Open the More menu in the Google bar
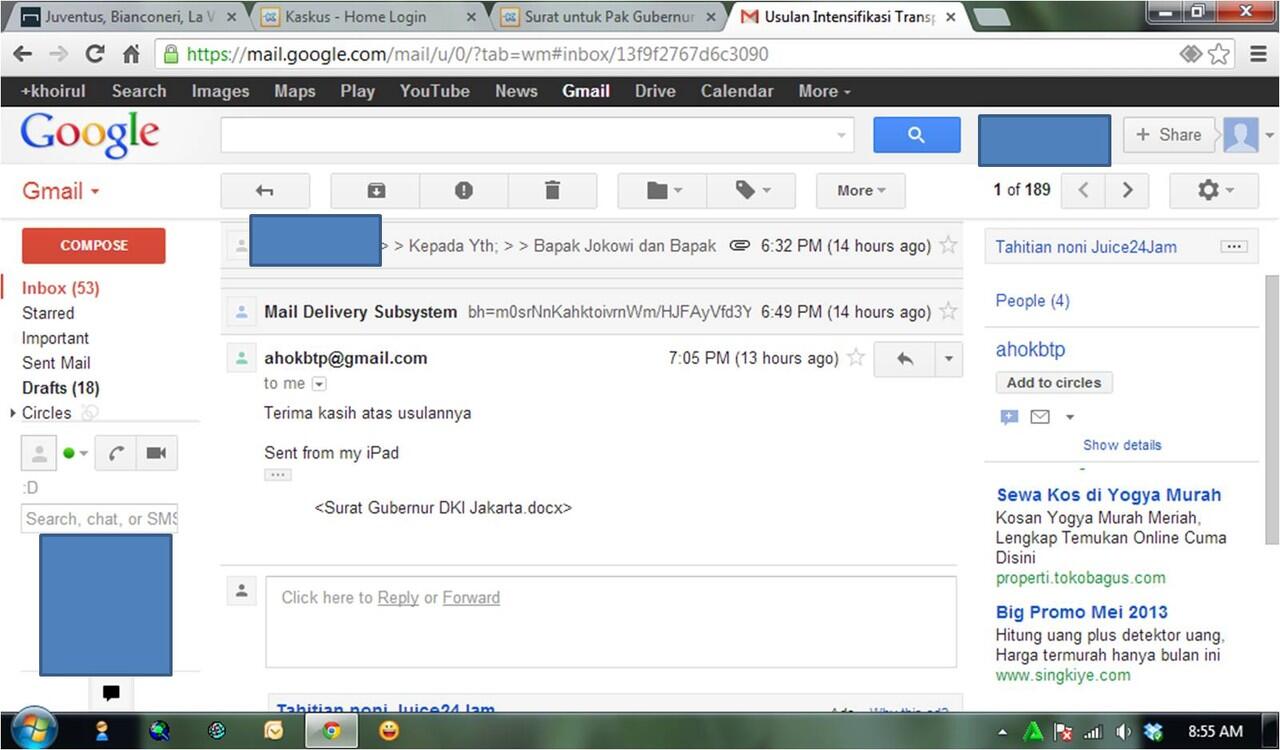The height and width of the screenshot is (750, 1280). [x=825, y=91]
